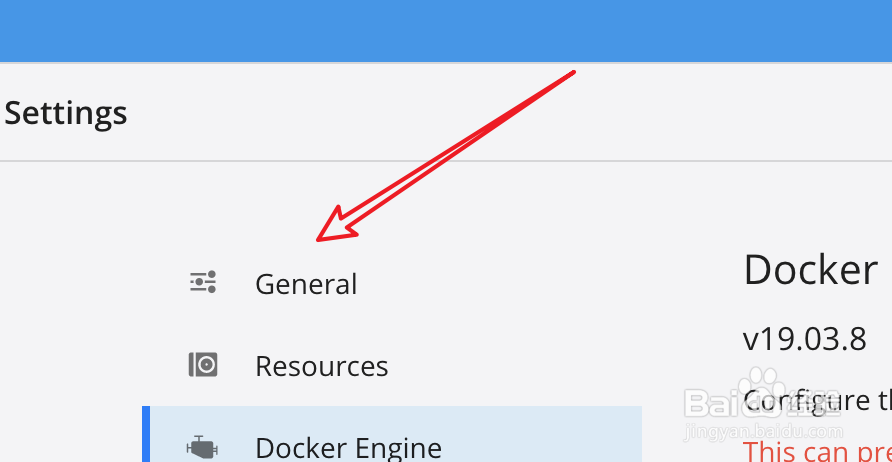
Task: Click the divider line beneath Settings header
Action: tap(446, 161)
